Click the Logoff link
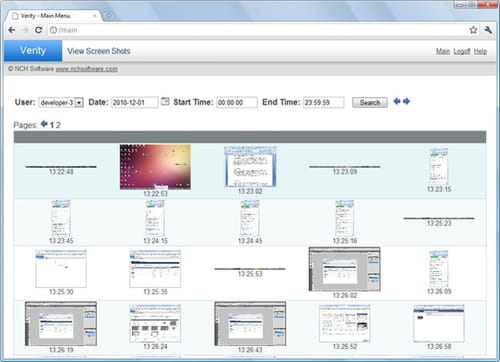500x362 pixels. 462,51
